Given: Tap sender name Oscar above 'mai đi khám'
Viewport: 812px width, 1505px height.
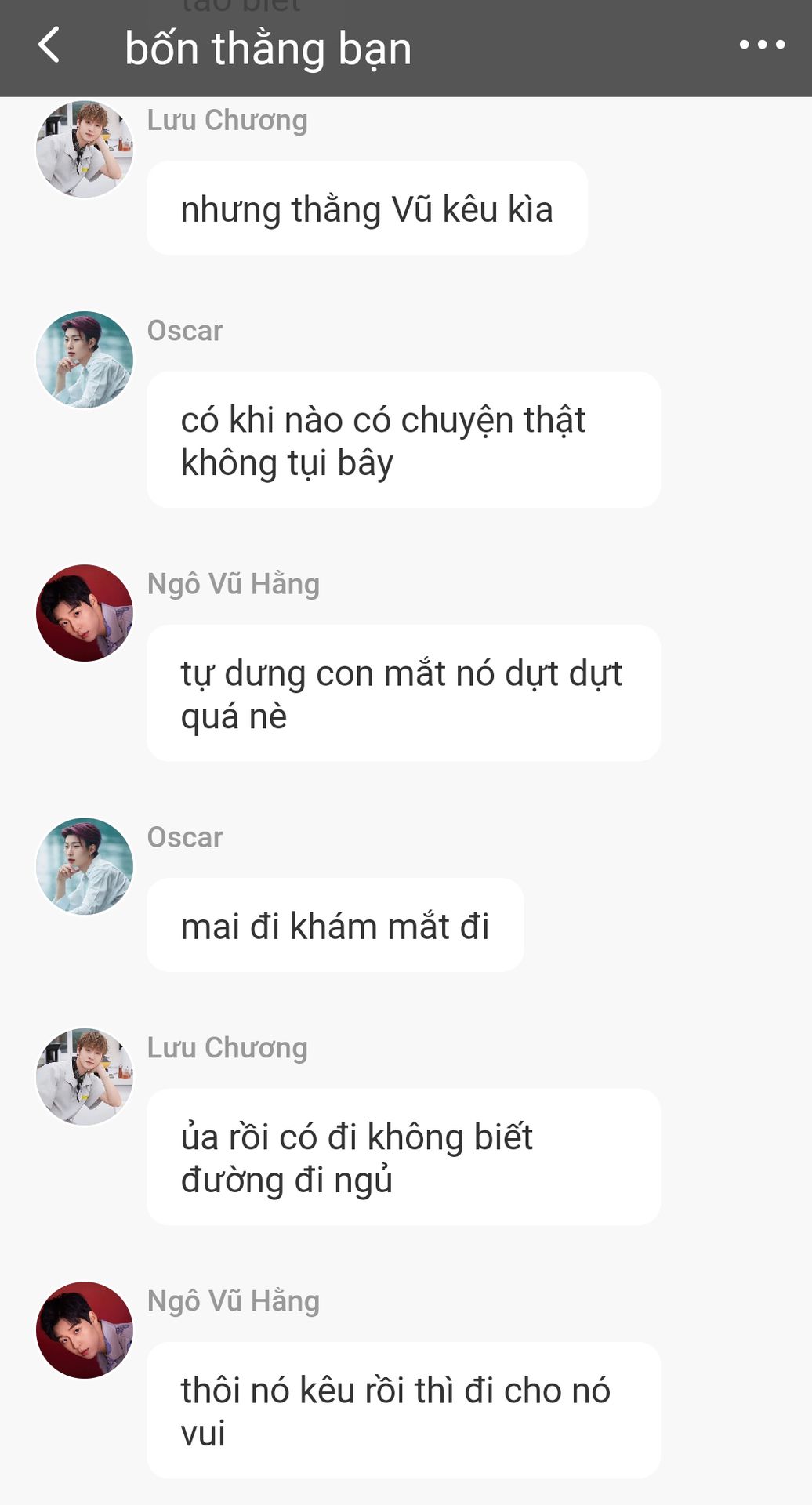Looking at the screenshot, I should click(x=185, y=837).
